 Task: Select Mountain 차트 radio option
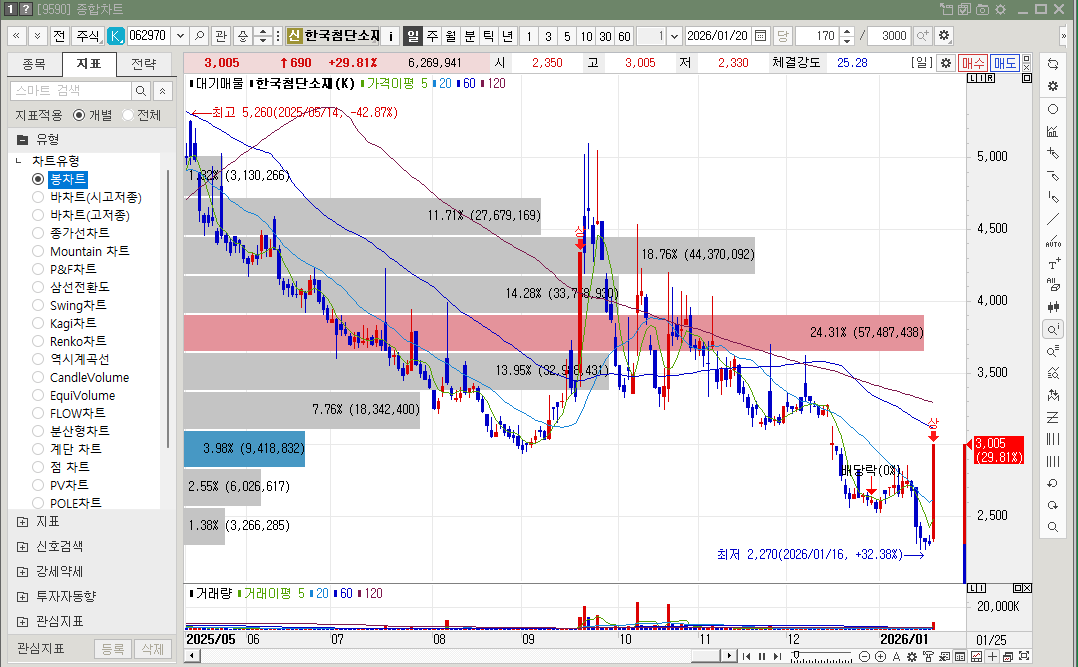[x=38, y=252]
